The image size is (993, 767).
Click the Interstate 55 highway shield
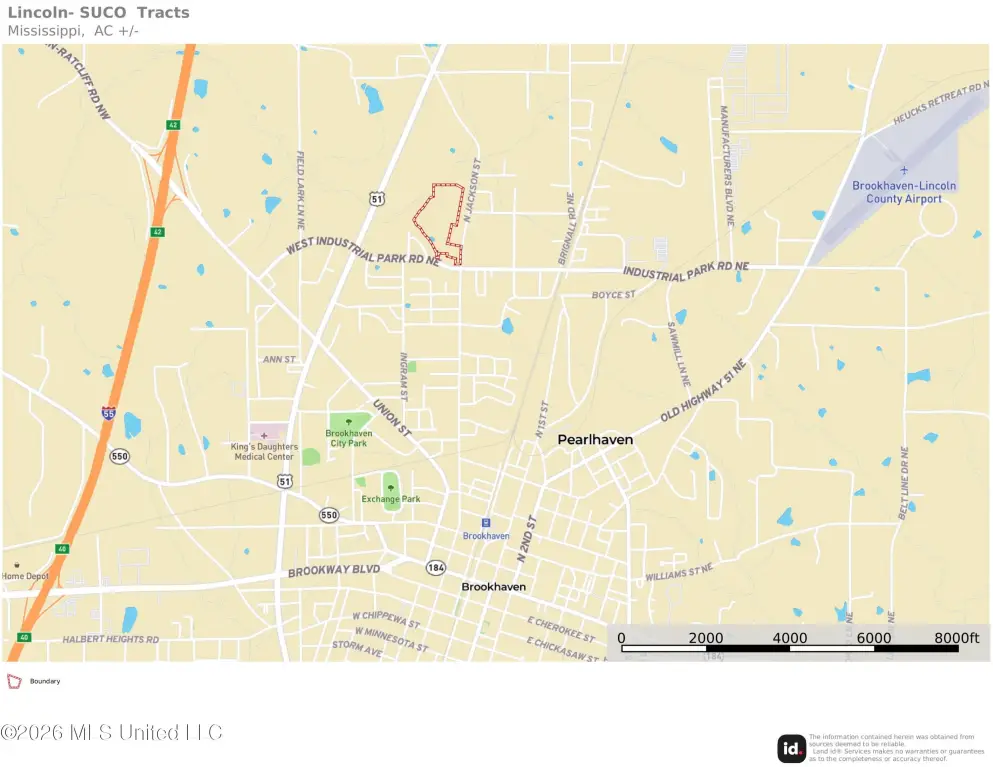[107, 412]
